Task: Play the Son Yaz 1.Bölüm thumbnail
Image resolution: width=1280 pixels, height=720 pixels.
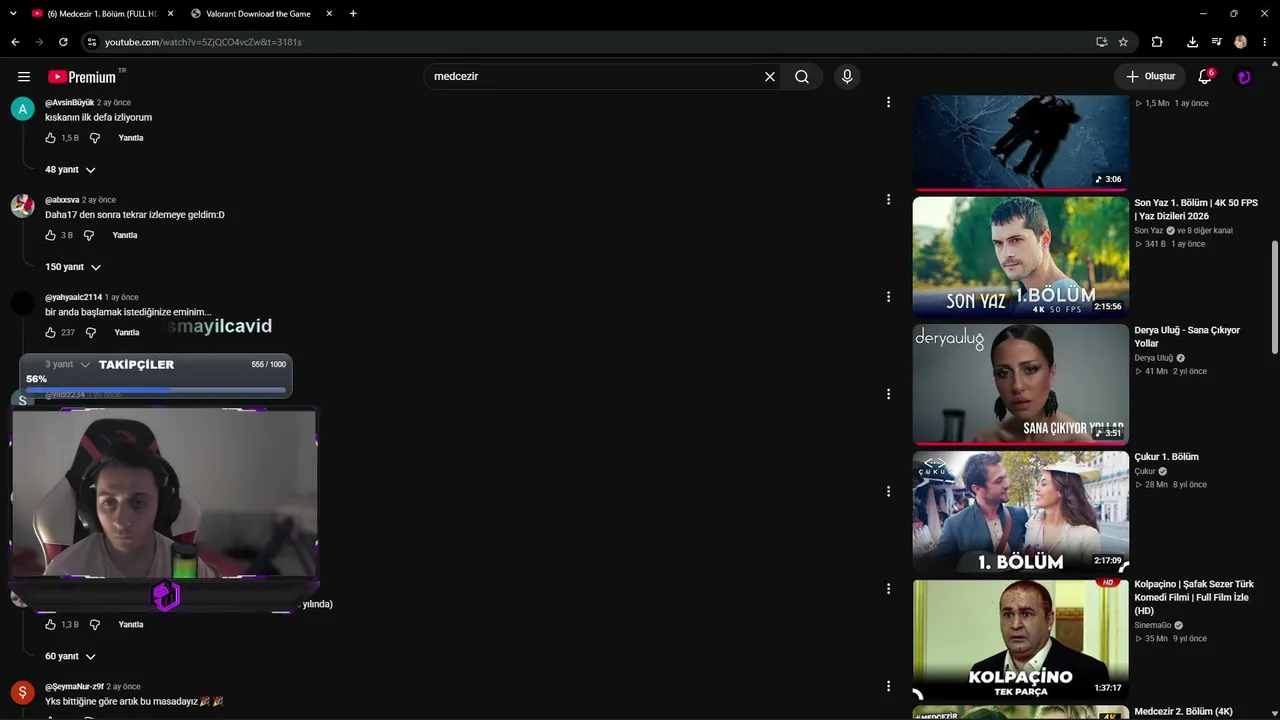Action: pyautogui.click(x=1021, y=257)
